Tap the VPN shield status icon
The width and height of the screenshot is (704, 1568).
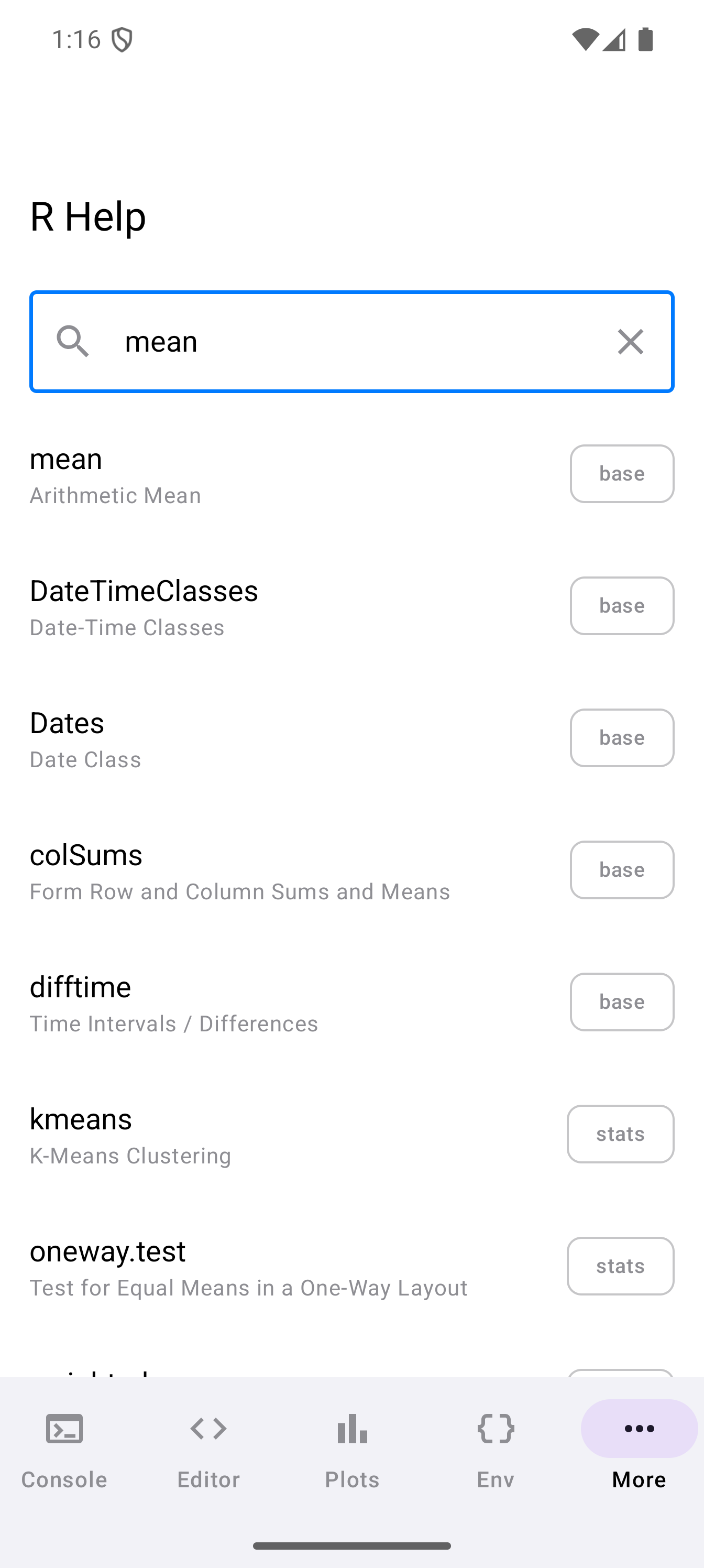[x=122, y=40]
